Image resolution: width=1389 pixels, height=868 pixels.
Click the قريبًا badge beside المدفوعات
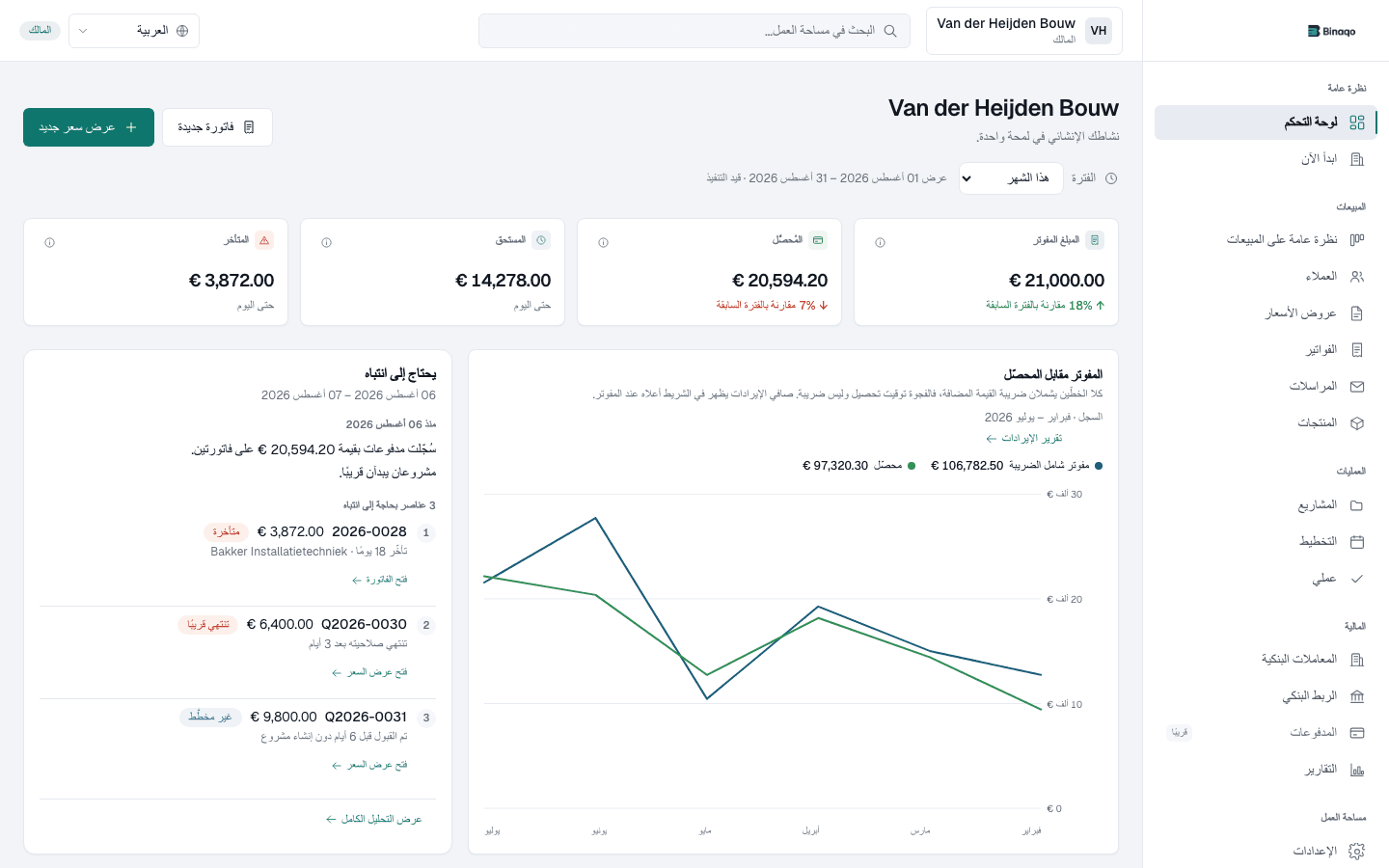1179,733
